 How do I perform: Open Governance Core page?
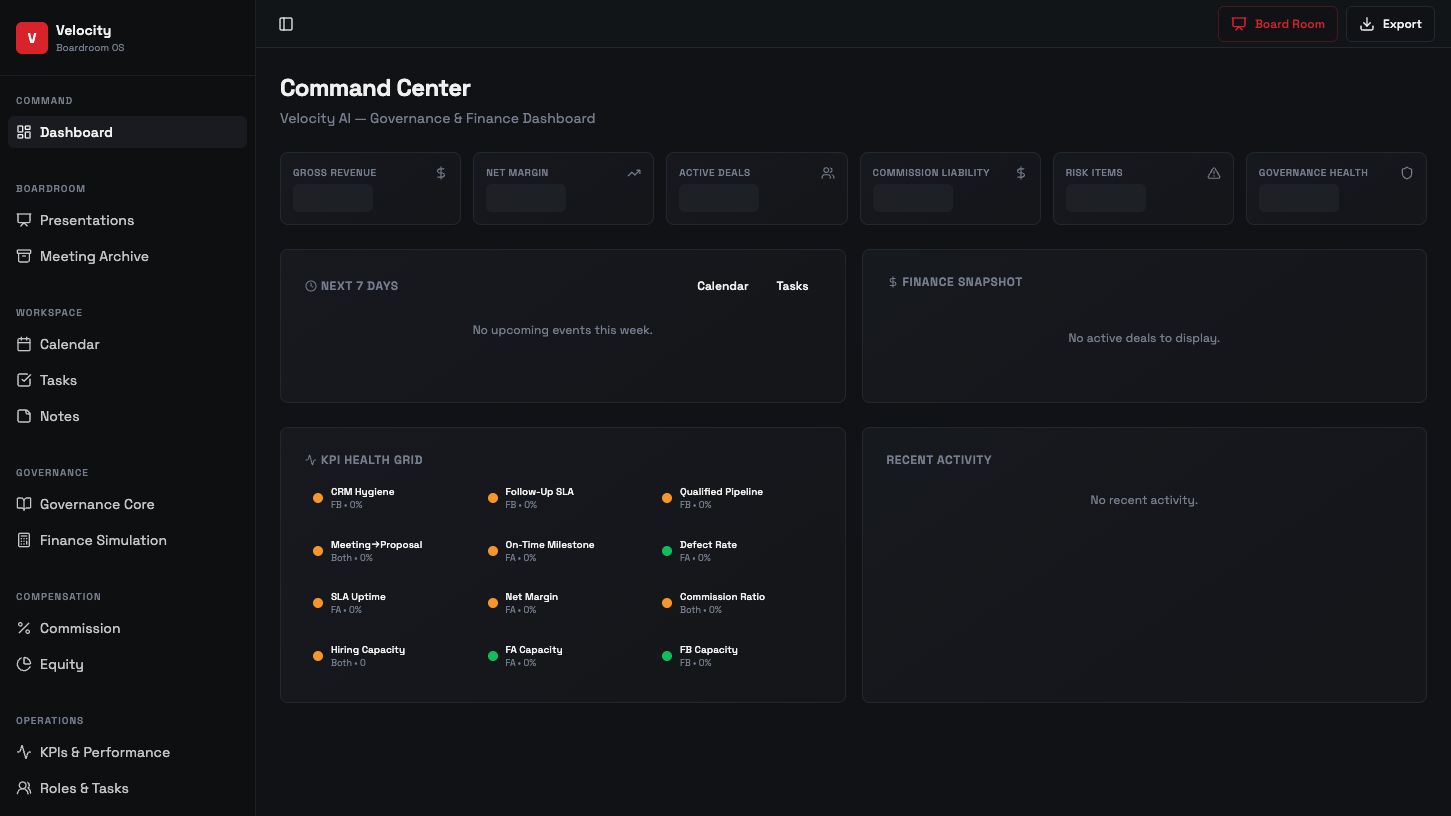click(x=127, y=504)
